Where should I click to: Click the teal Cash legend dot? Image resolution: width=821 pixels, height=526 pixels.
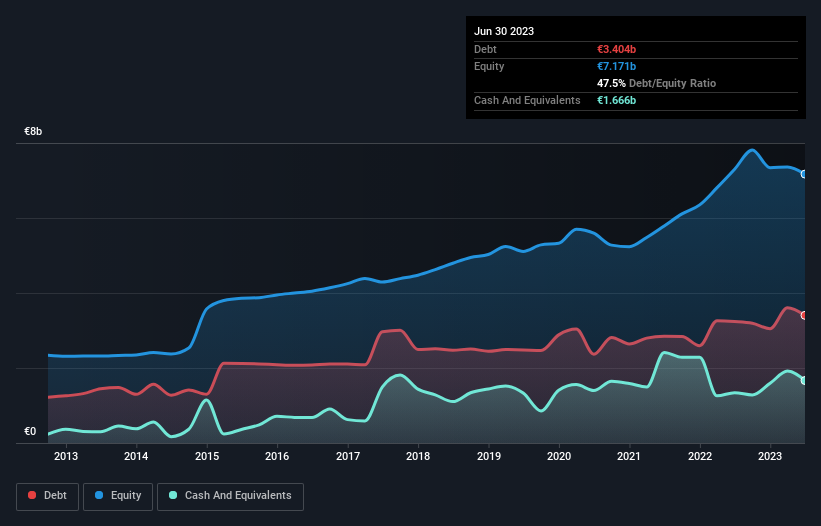(173, 495)
